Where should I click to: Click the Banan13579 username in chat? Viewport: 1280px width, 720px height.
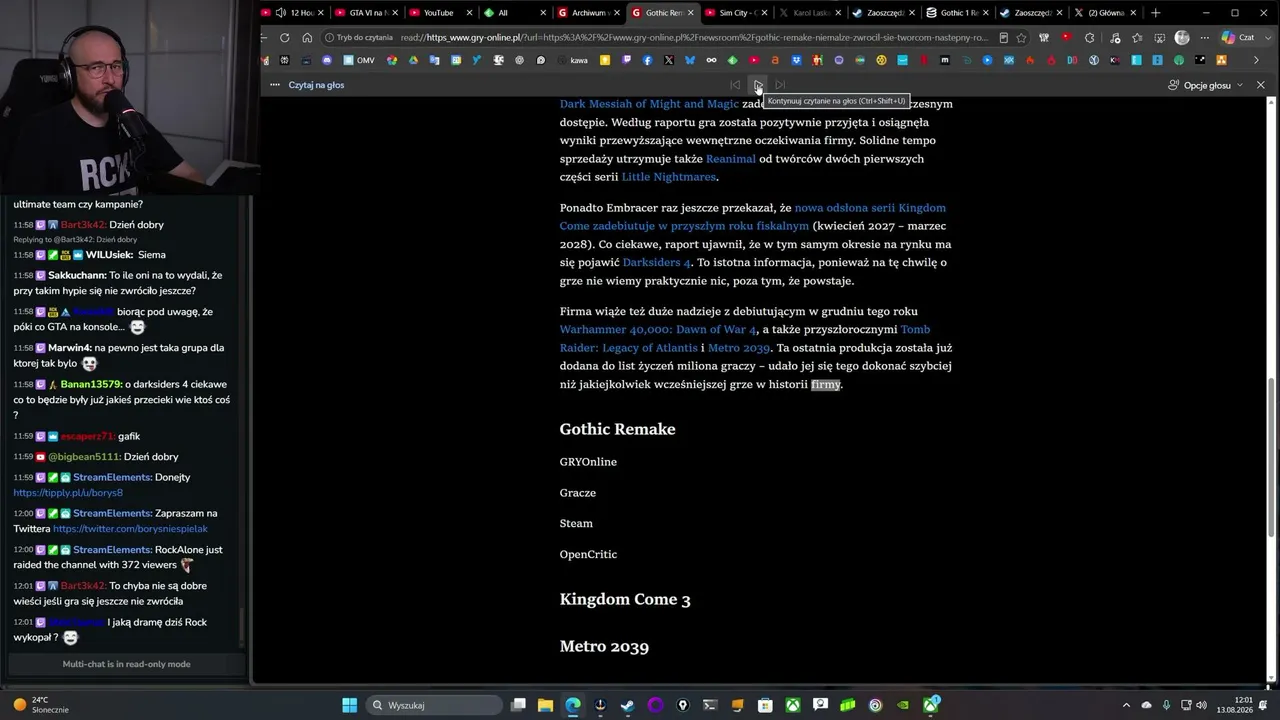91,384
